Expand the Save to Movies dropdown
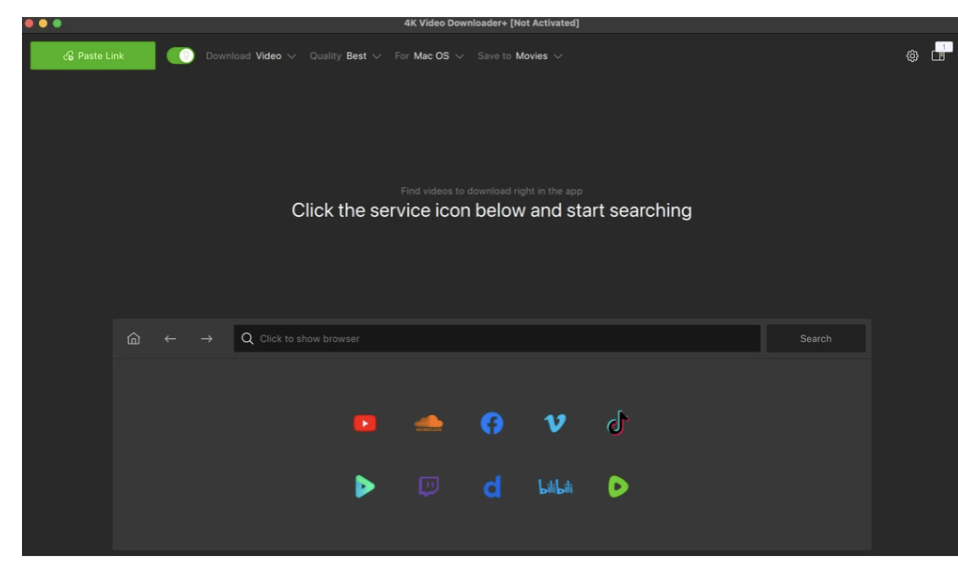The height and width of the screenshot is (562, 958). click(519, 56)
